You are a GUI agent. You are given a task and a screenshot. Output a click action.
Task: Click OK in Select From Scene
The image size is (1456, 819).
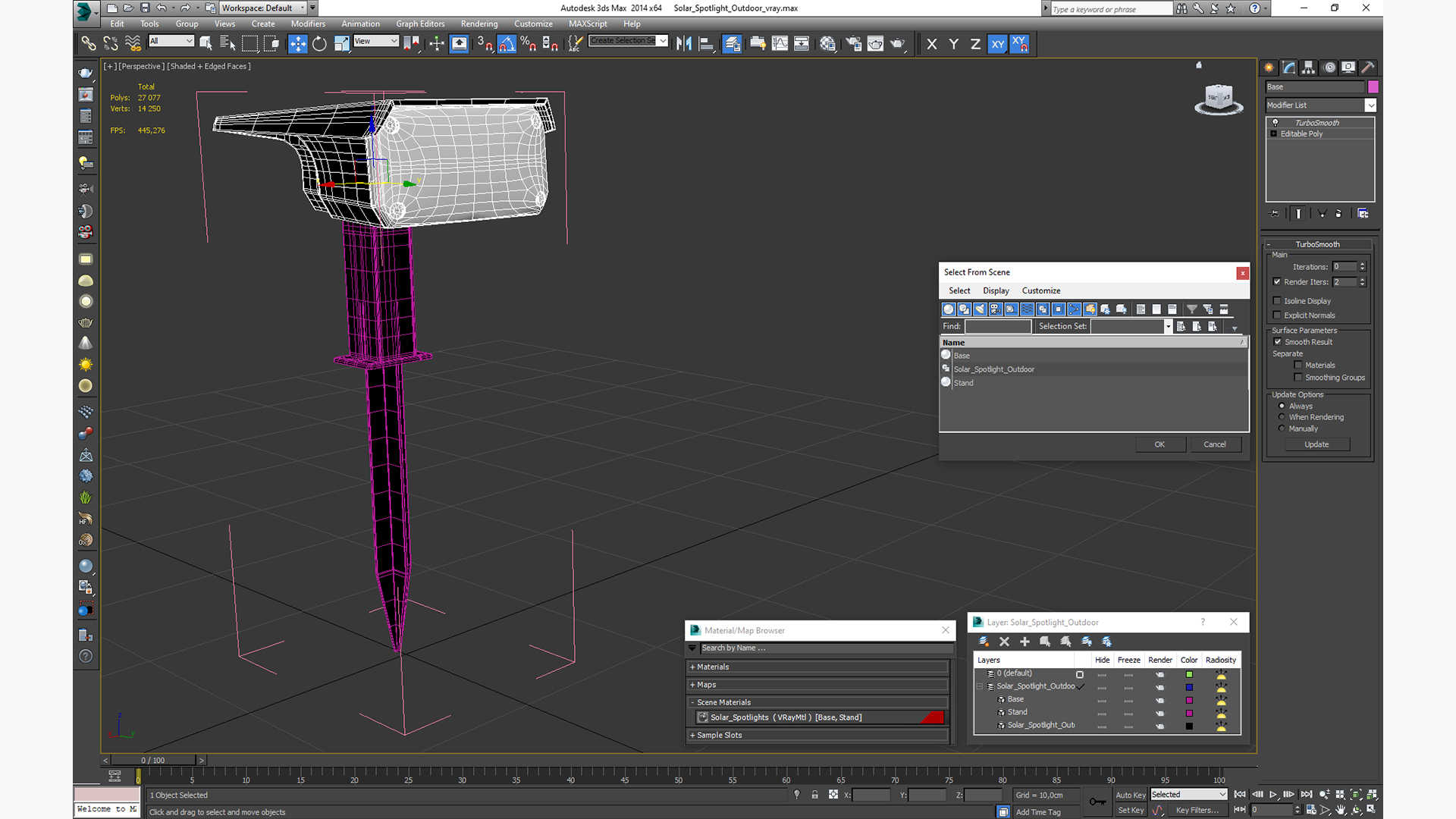tap(1159, 445)
